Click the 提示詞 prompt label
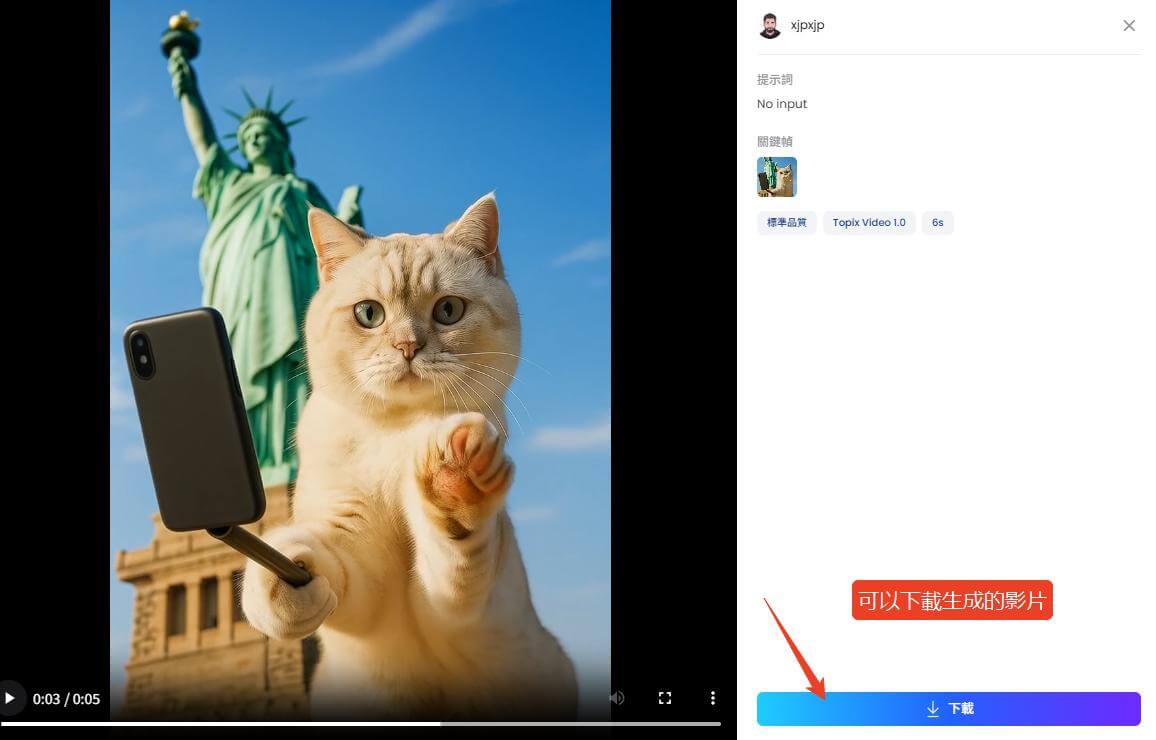Viewport: 1156px width, 740px height. (774, 80)
